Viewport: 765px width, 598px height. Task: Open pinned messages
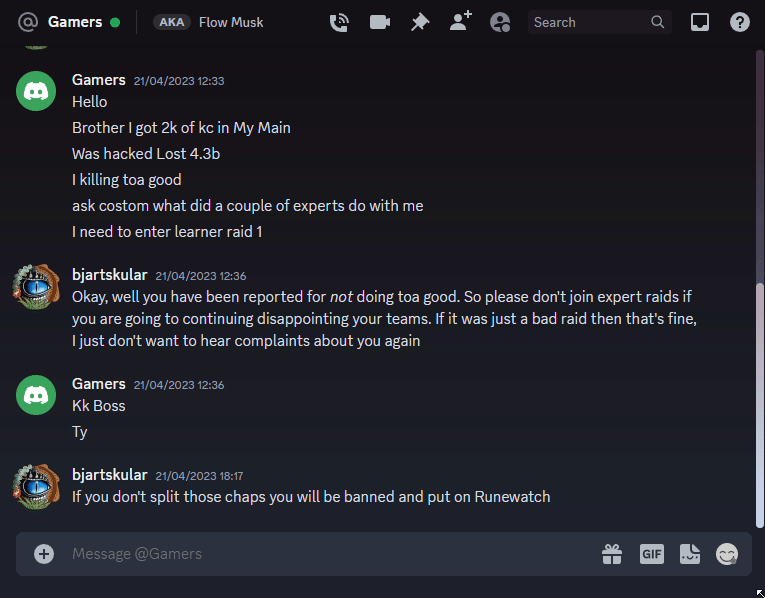point(420,22)
